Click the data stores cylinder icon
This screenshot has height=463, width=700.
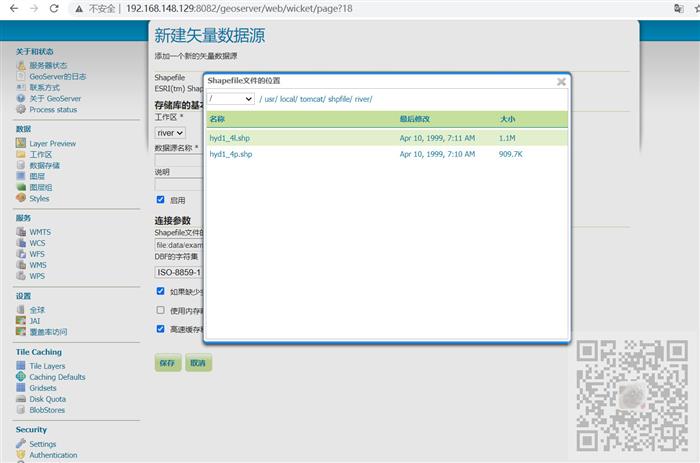[x=21, y=165]
